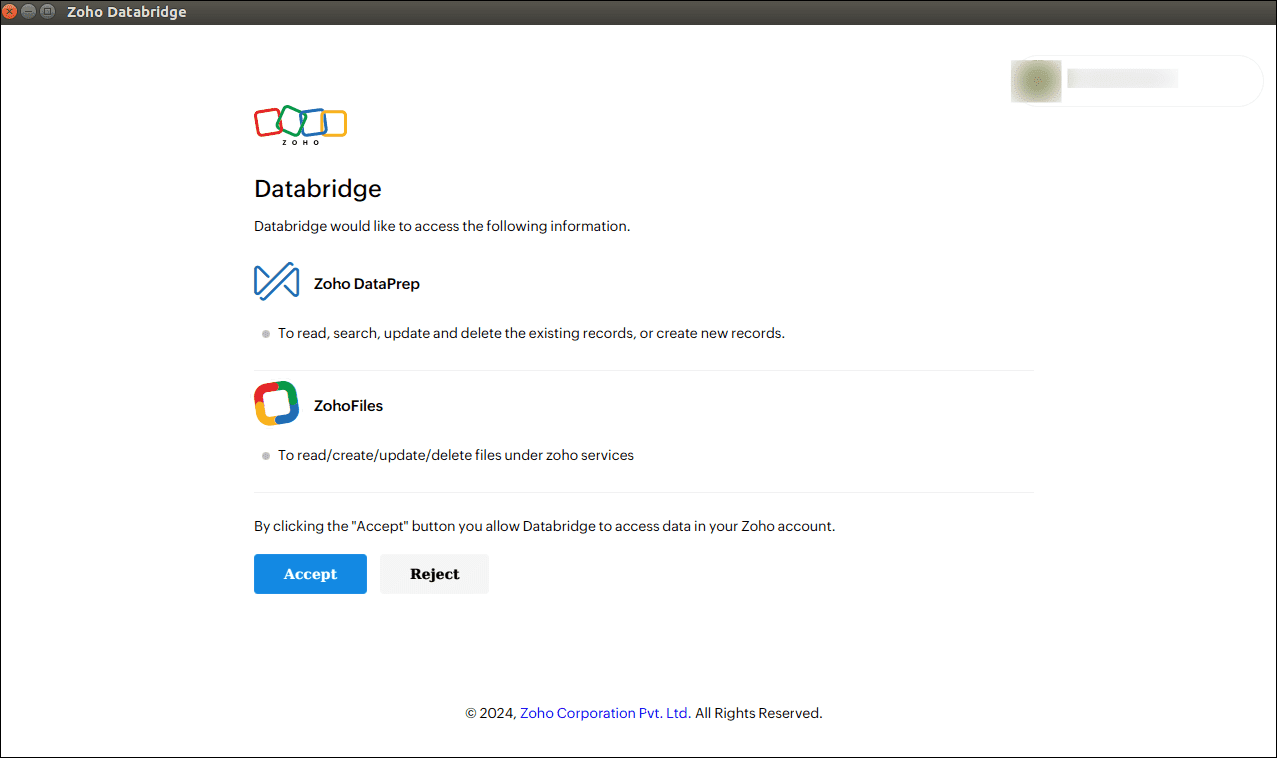Click the Accept button
Viewport: 1277px width, 758px height.
(x=310, y=574)
